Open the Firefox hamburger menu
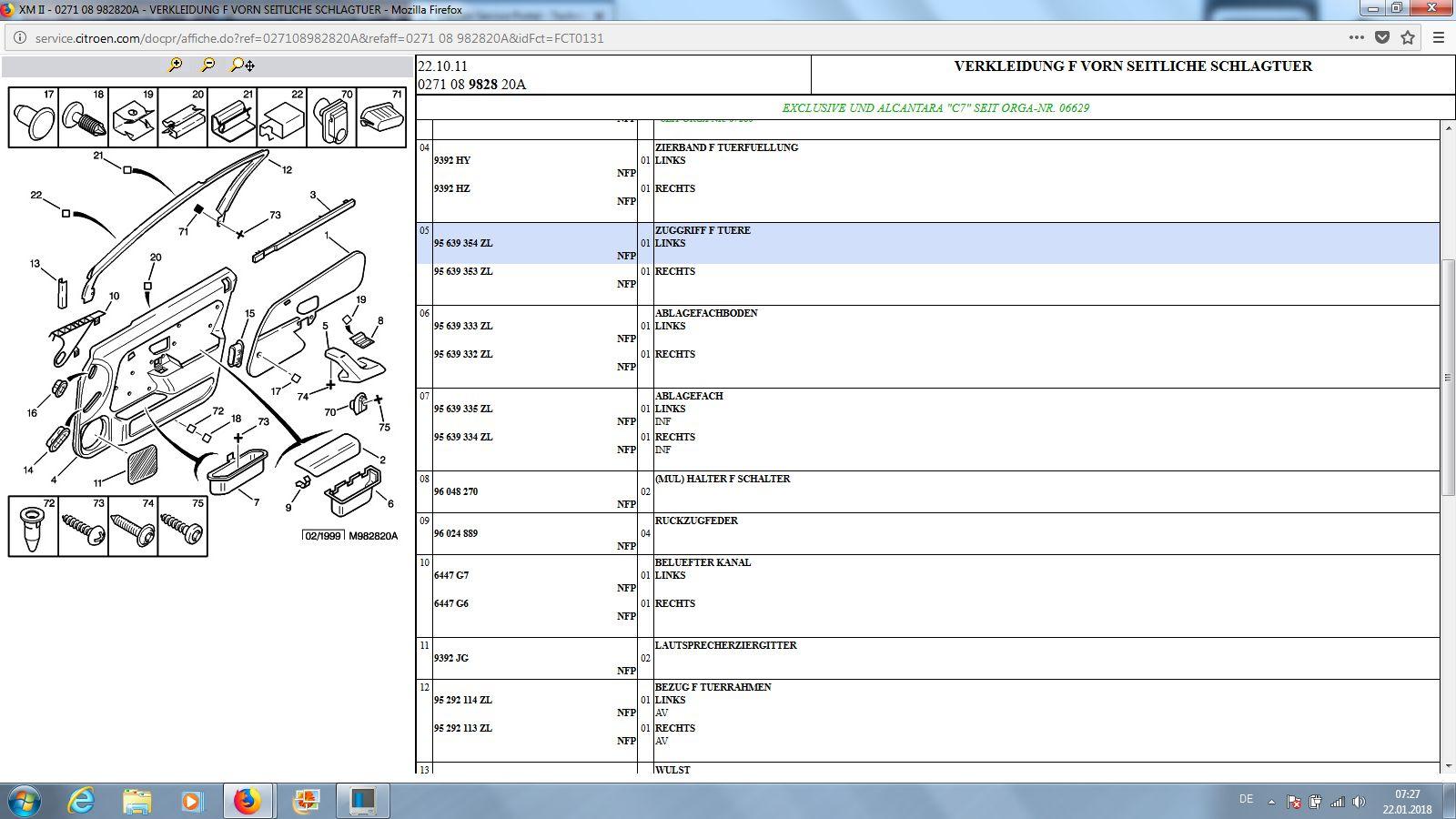Screen dimensions: 1456x819 (x=1439, y=37)
